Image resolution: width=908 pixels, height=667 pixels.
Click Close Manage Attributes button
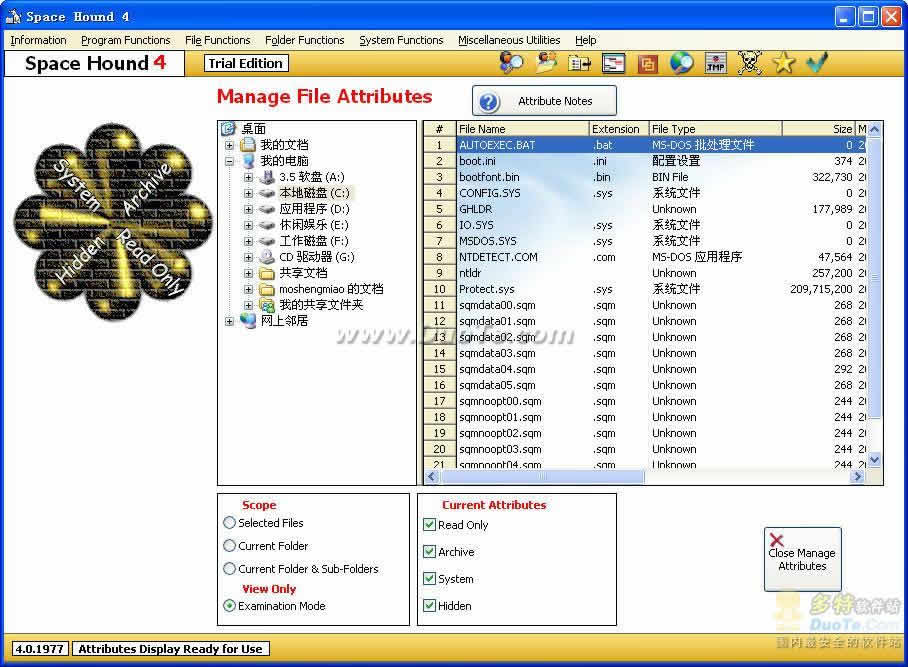click(803, 559)
